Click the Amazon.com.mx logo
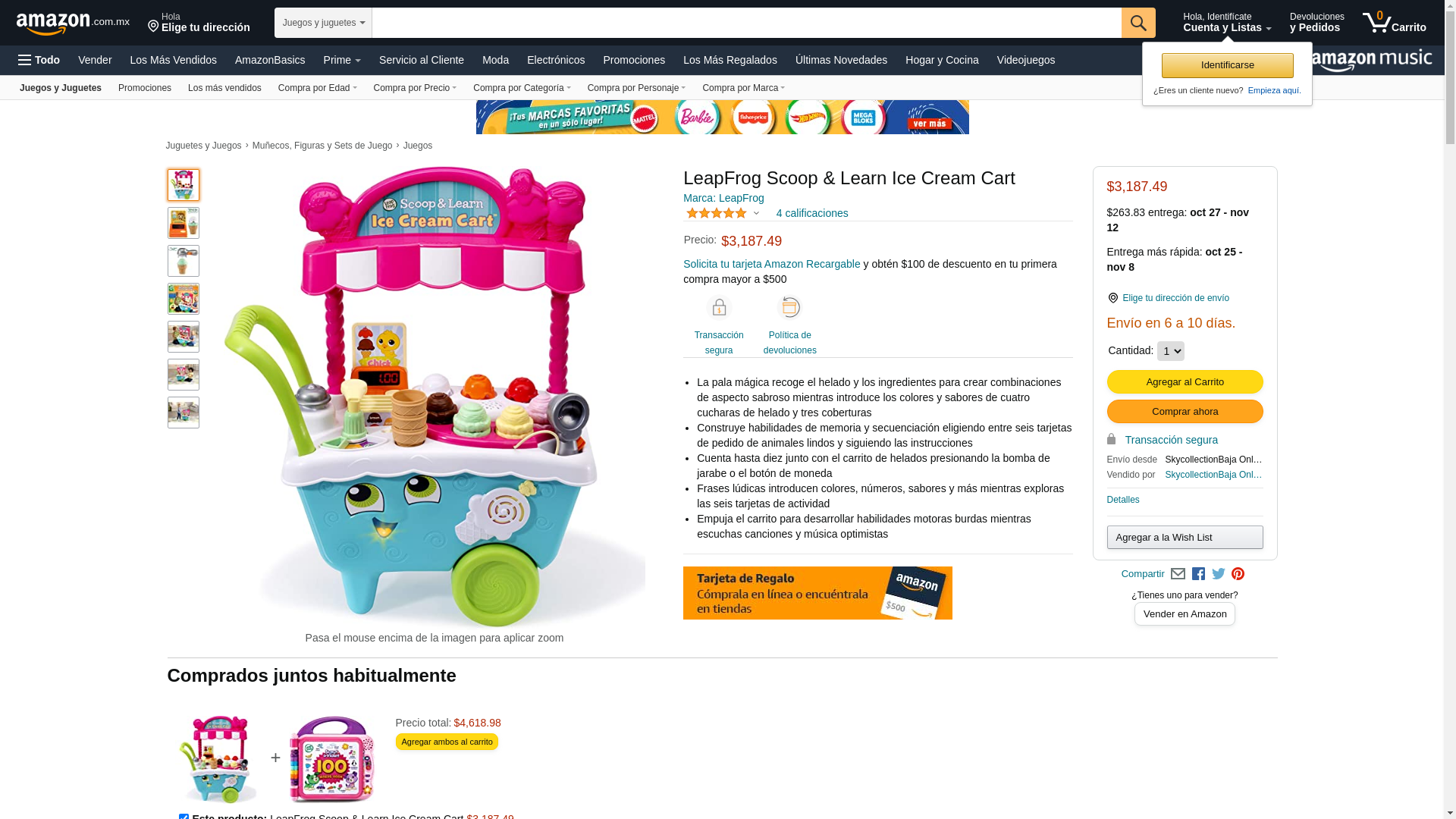Viewport: 1456px width, 819px height. (73, 24)
